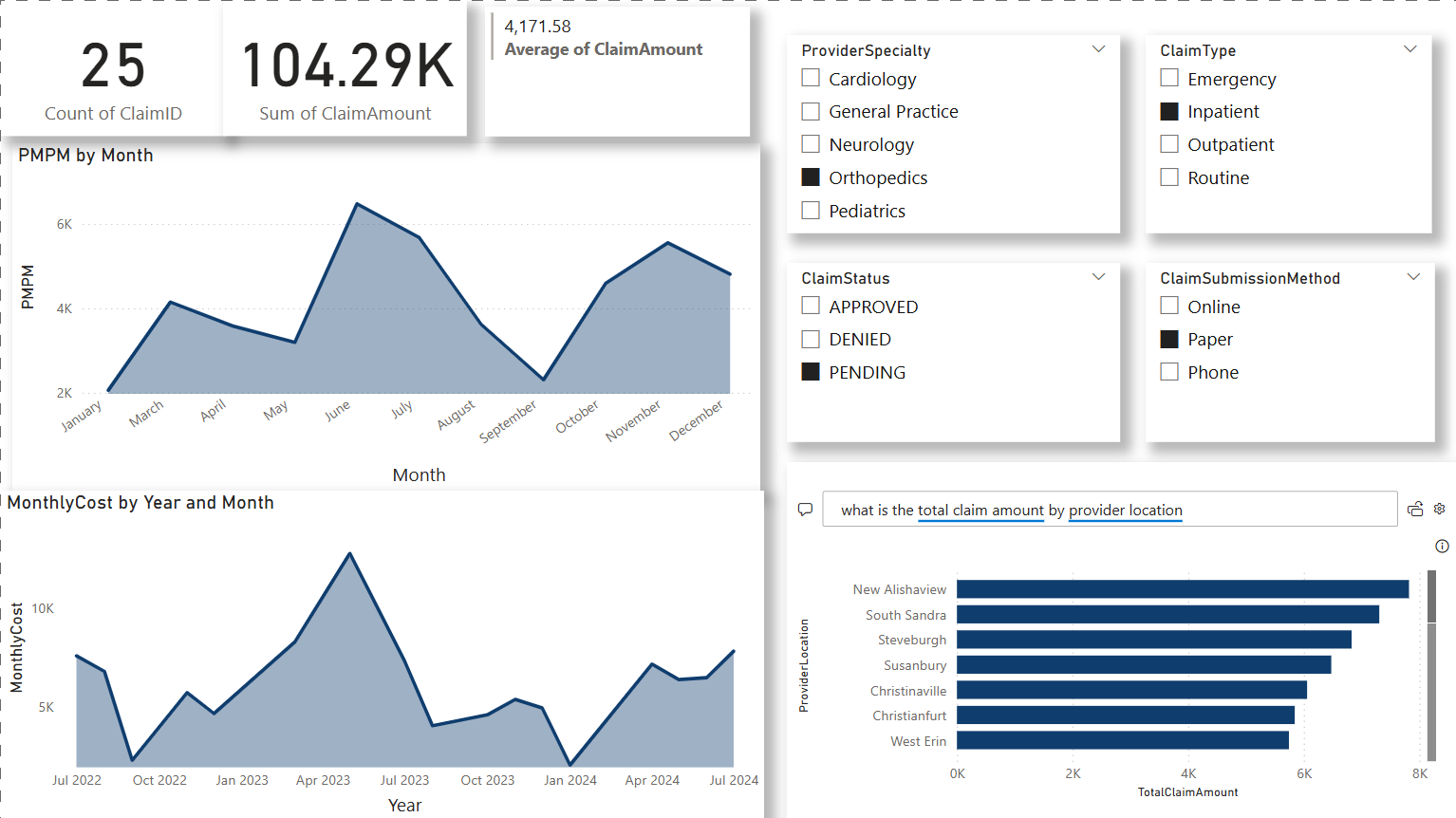
Task: Click inside the Q&A question input box
Action: point(1281,510)
